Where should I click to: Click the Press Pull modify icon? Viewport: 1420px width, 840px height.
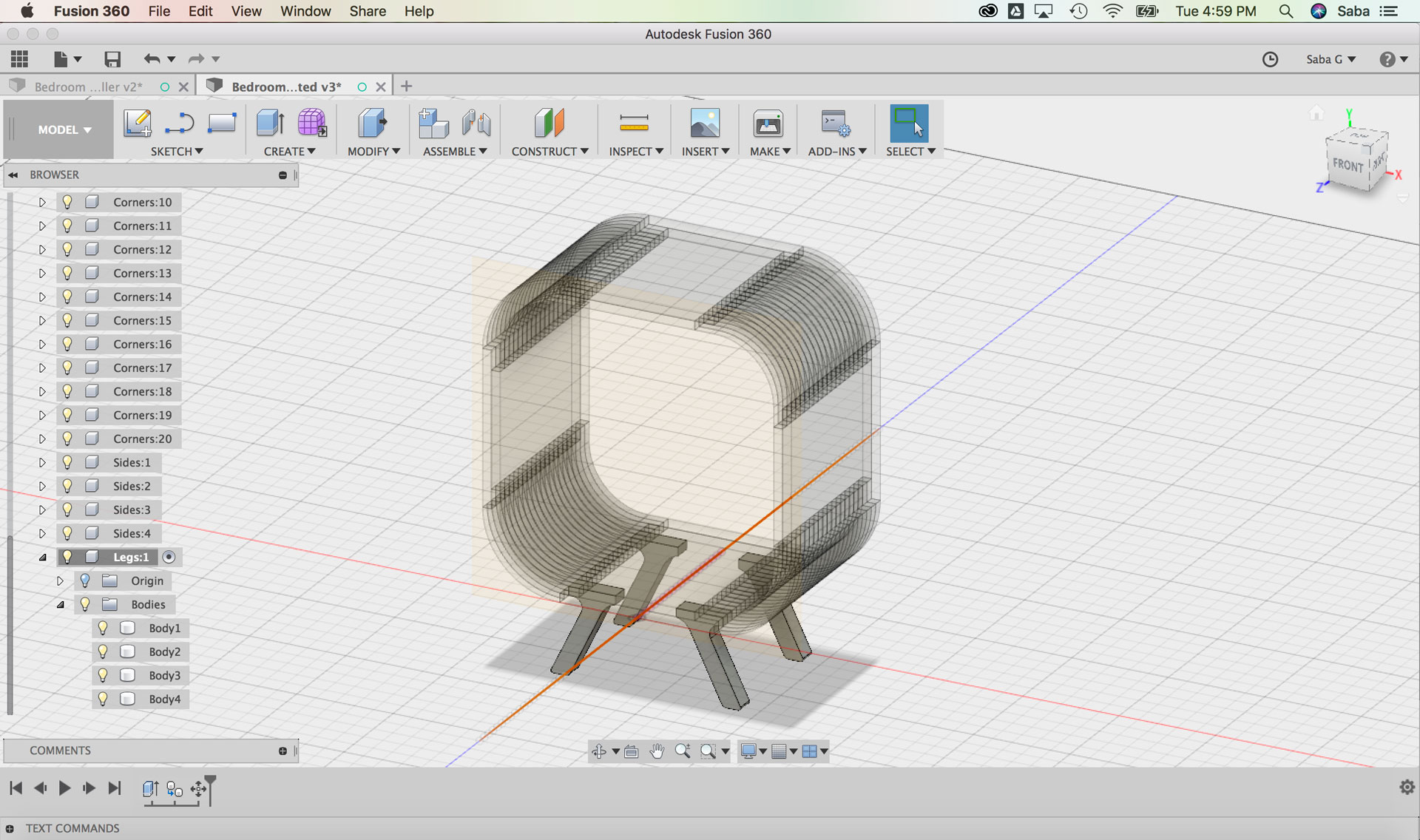[x=372, y=123]
